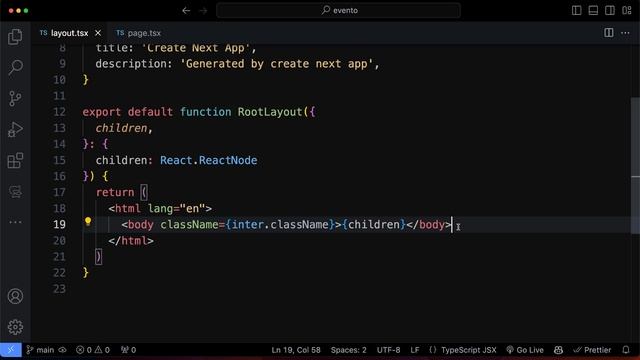Click the evento command center search box

coord(338,11)
